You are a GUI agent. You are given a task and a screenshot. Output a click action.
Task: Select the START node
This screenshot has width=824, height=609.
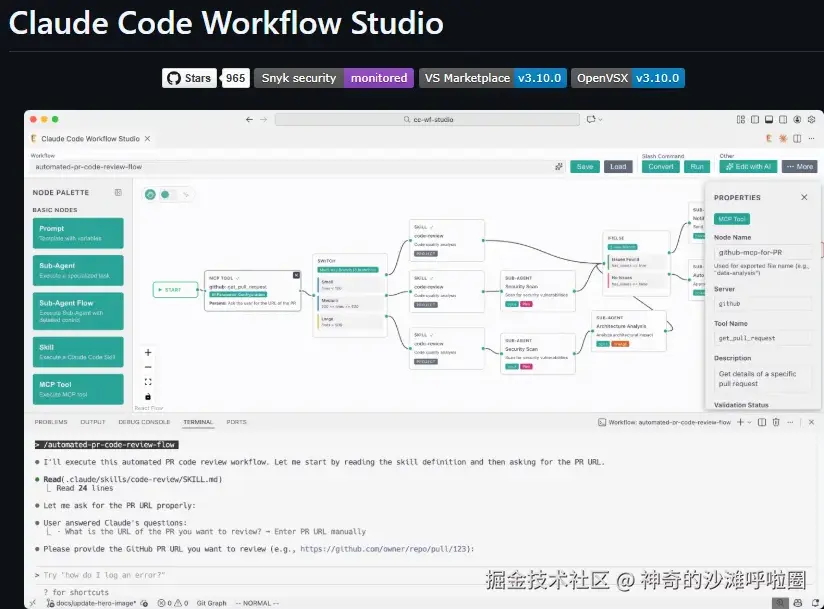tap(175, 290)
